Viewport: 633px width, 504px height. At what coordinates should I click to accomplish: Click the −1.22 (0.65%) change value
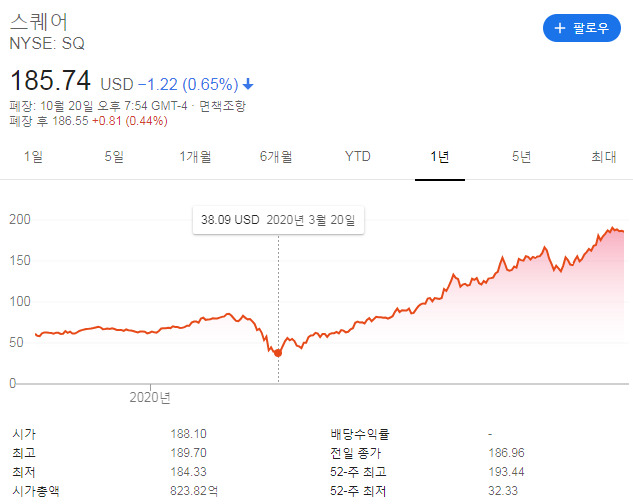coord(188,84)
